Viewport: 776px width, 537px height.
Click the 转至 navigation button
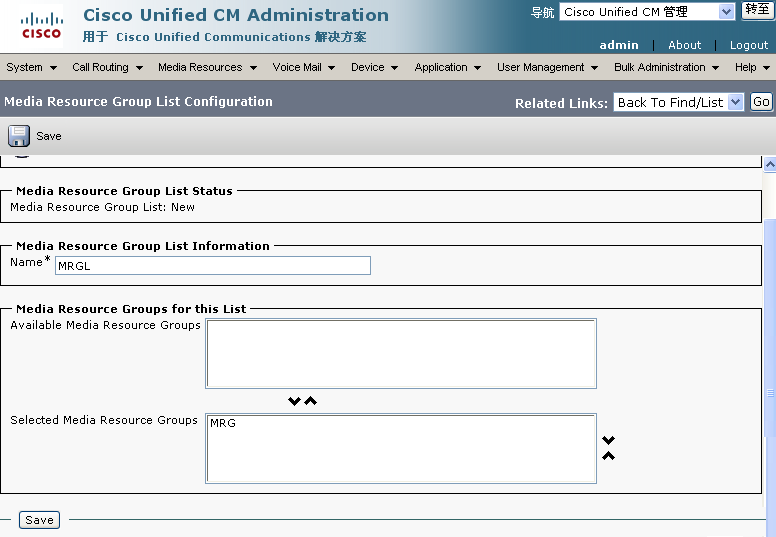(757, 10)
